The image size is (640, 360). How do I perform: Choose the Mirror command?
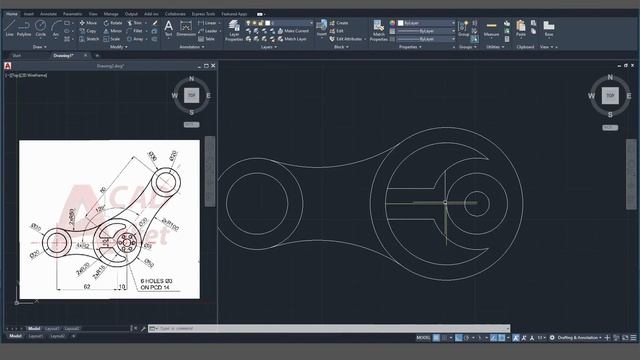click(113, 31)
